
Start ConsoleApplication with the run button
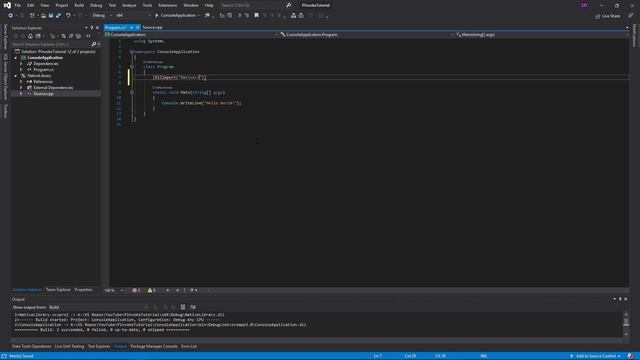176,16
